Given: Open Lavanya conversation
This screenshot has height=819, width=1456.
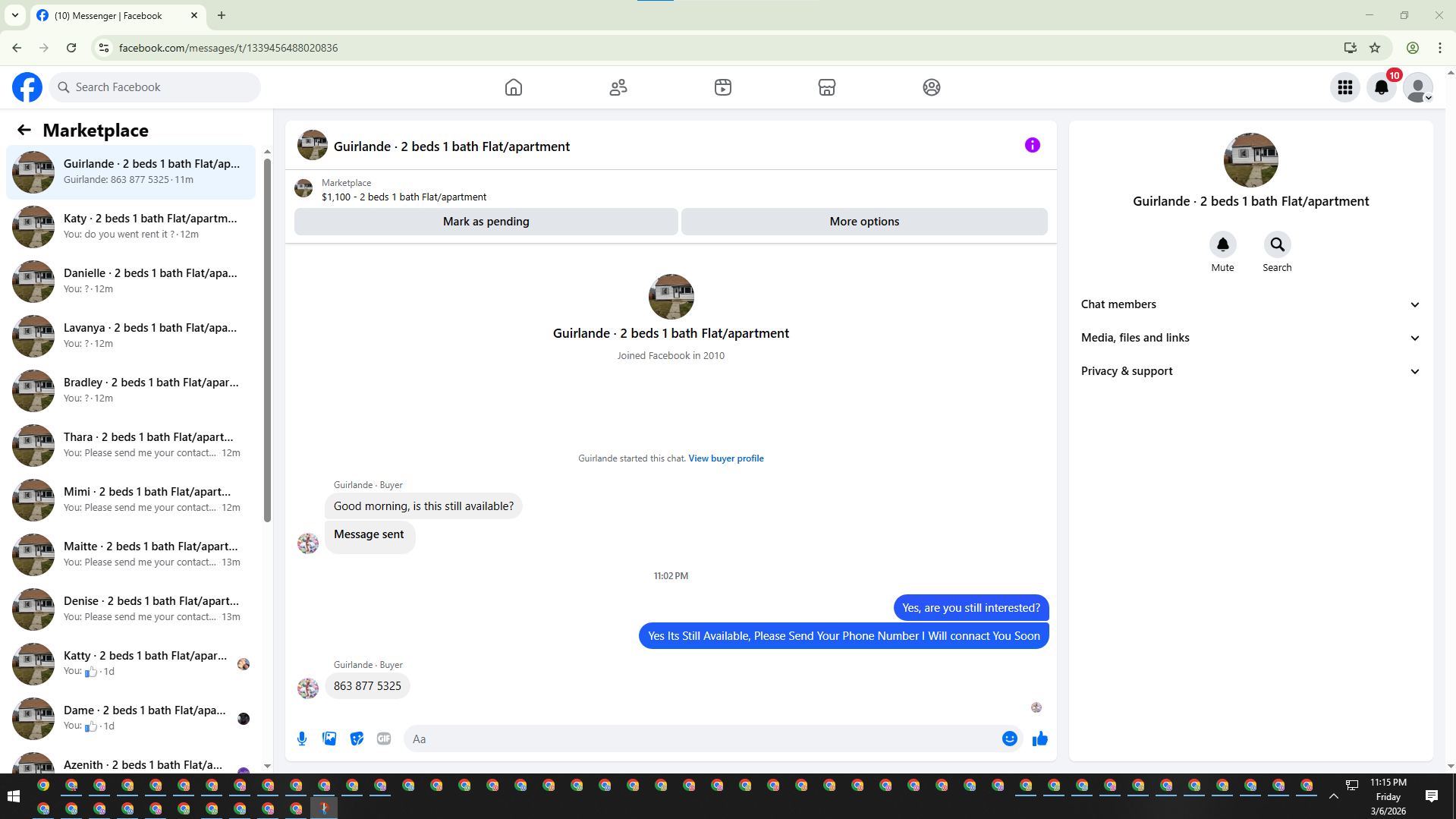Looking at the screenshot, I should pos(131,335).
